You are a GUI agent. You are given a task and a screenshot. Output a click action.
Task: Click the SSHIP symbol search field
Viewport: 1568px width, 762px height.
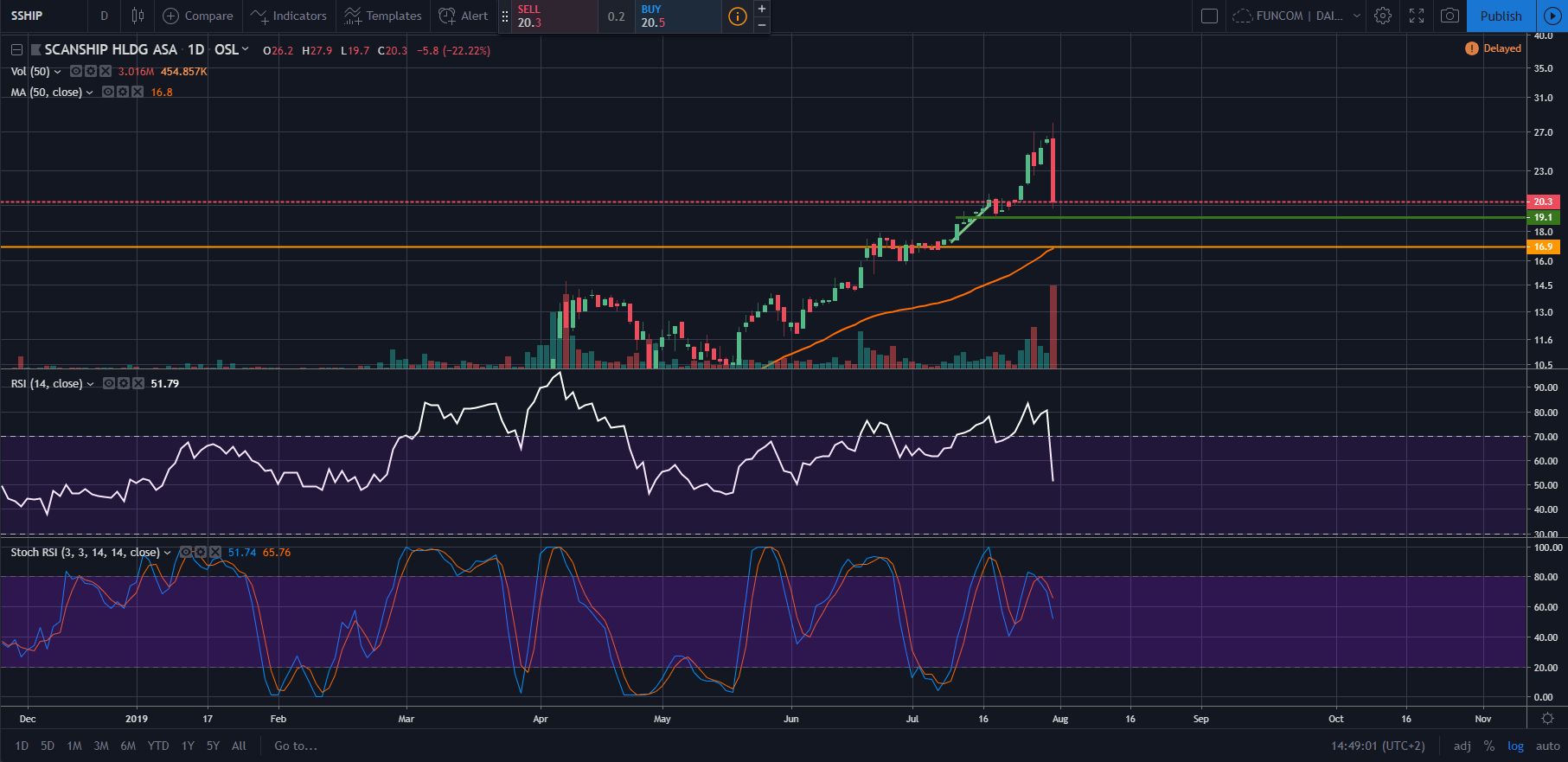[x=43, y=16]
